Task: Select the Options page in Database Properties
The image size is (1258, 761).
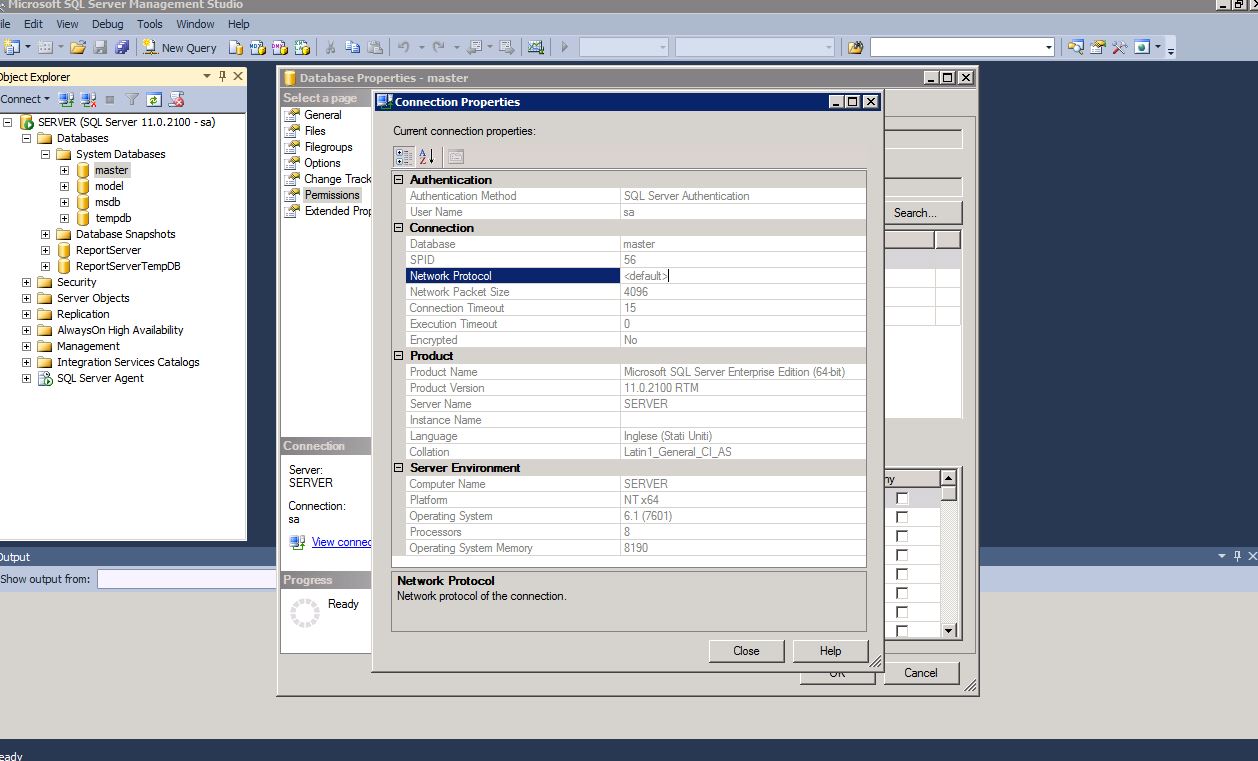Action: click(322, 163)
